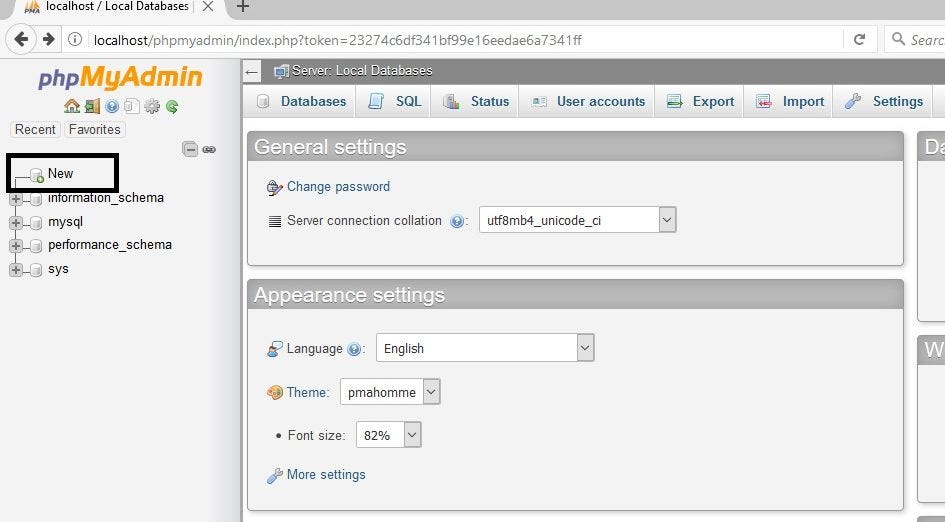Open the Font size 82% dropdown

pos(389,435)
